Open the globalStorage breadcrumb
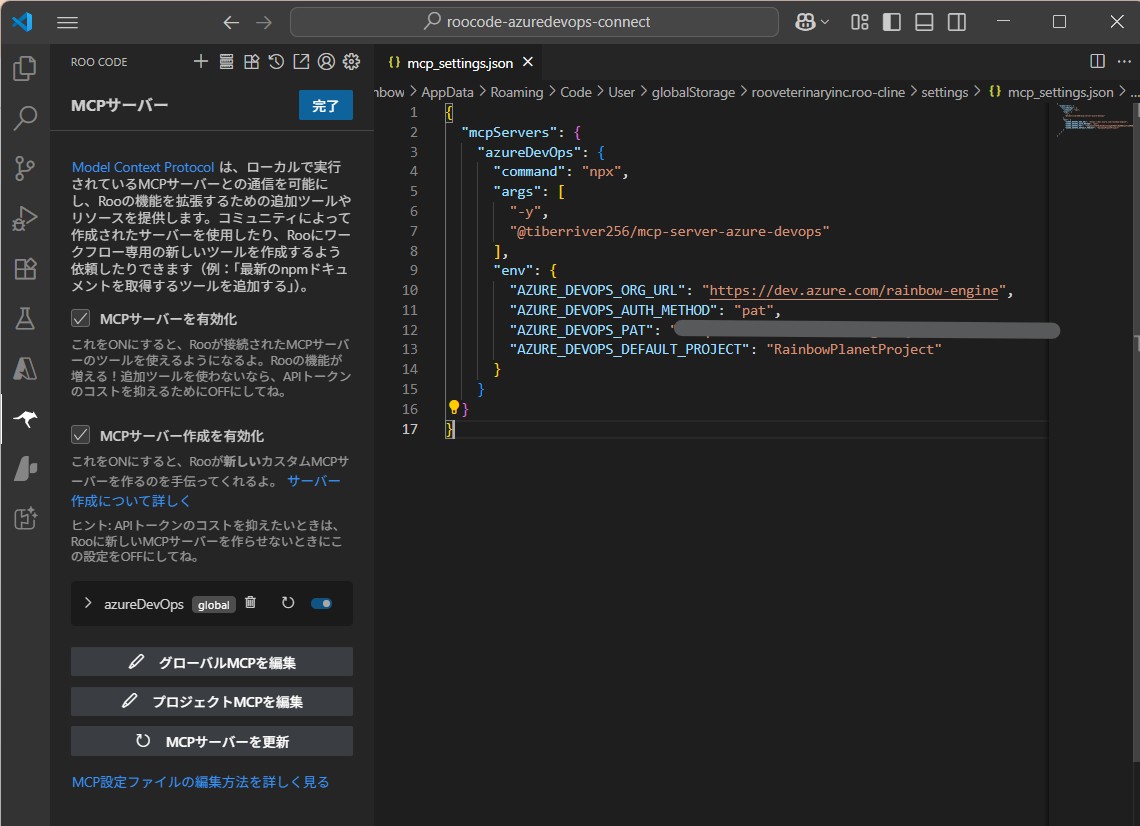 tap(693, 92)
